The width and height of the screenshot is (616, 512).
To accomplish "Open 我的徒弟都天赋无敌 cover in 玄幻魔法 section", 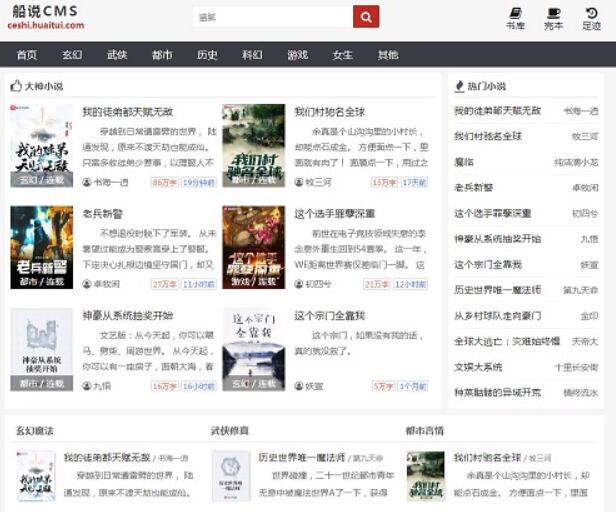I will pos(36,476).
